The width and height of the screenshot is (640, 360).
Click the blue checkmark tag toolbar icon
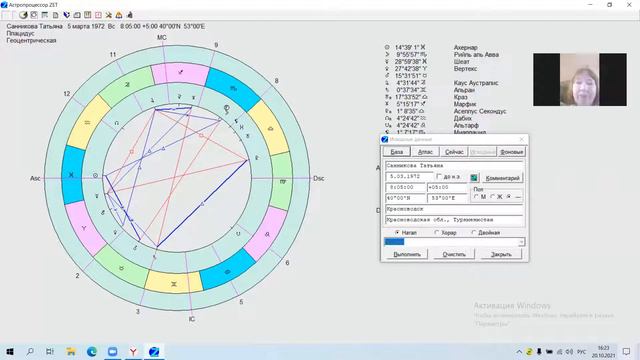point(66,15)
